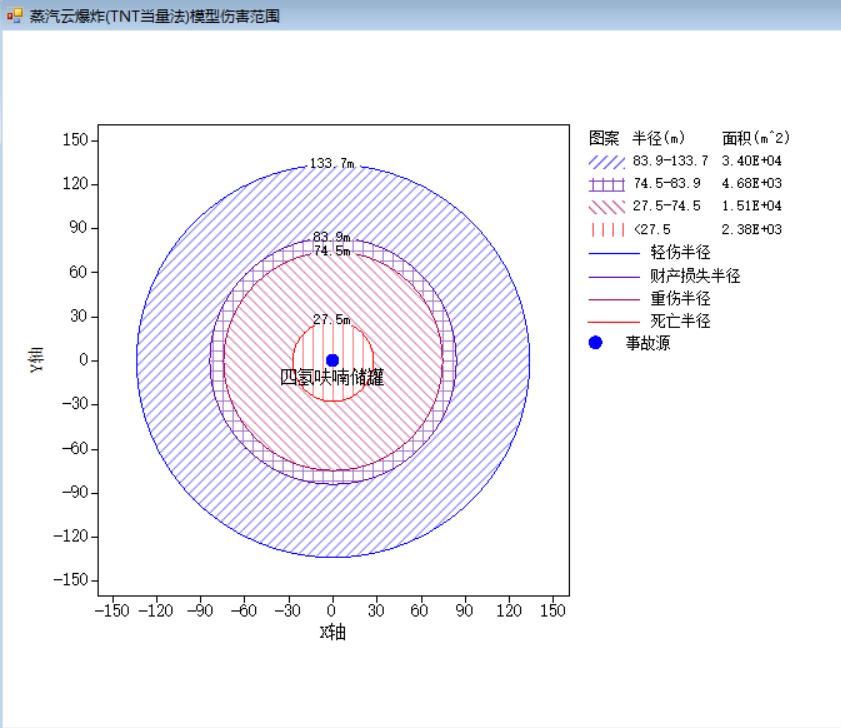The width and height of the screenshot is (841, 728).
Task: Click the Y轴 axis title
Action: 37,359
